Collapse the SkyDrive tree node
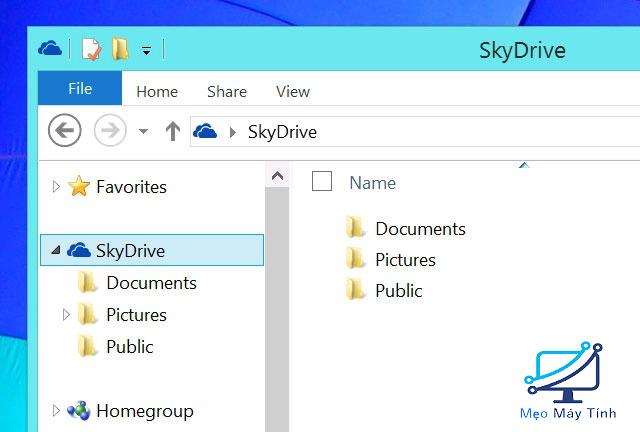The height and width of the screenshot is (432, 640). pyautogui.click(x=56, y=250)
